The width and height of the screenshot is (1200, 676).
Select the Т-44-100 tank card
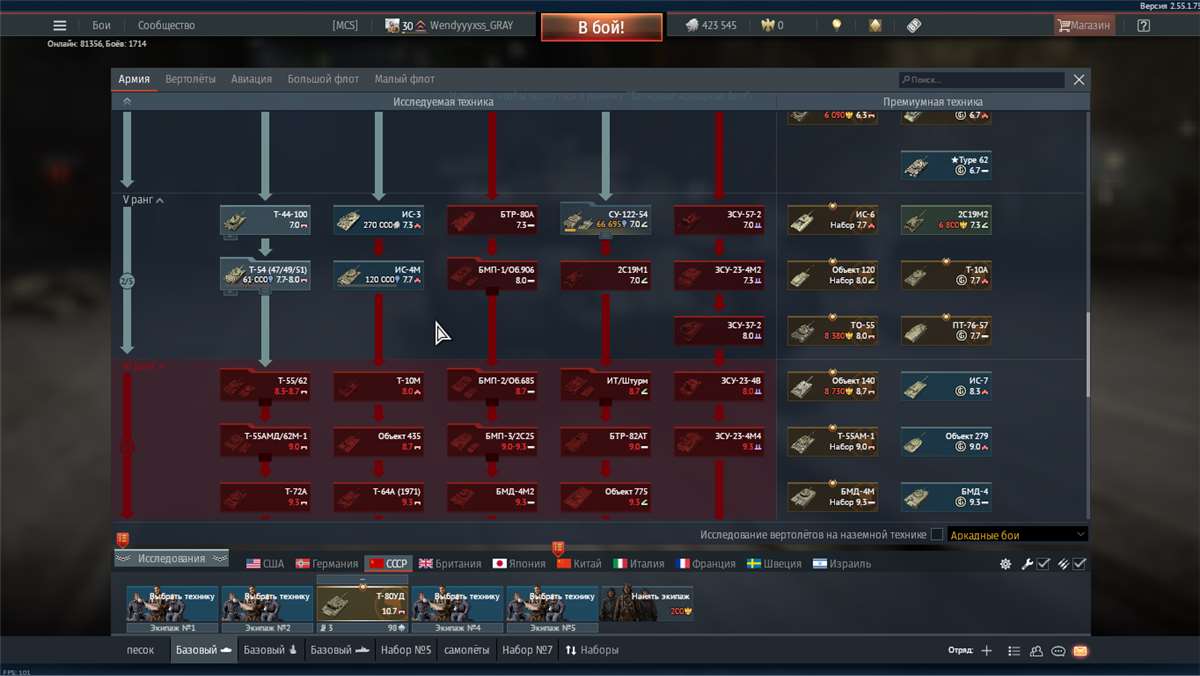[x=265, y=220]
